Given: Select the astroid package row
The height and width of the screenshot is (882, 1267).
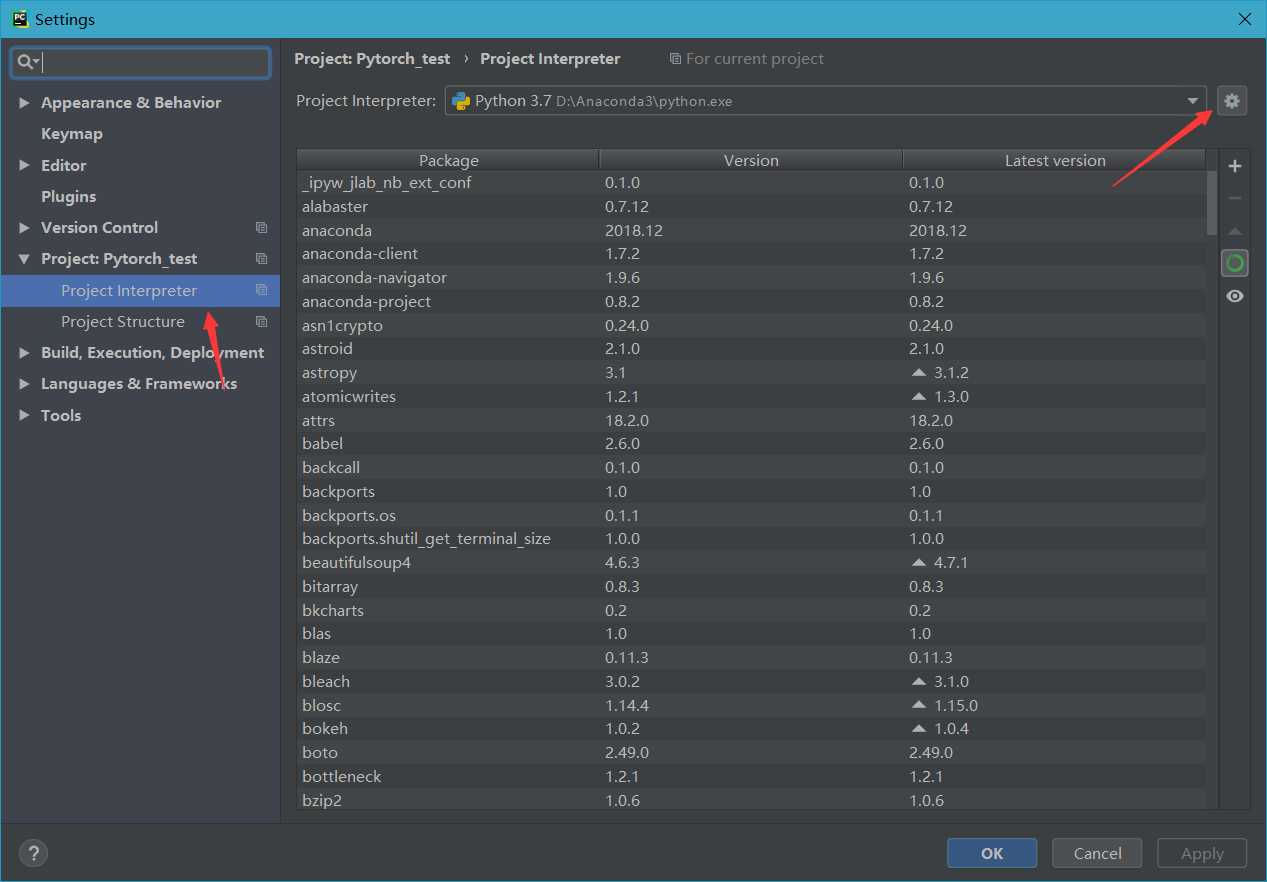Looking at the screenshot, I should (x=751, y=348).
